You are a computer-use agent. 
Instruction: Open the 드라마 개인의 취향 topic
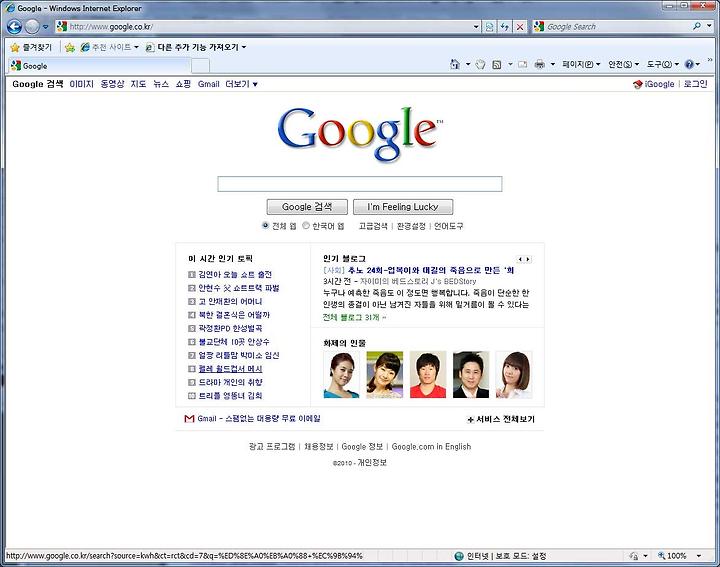(230, 382)
